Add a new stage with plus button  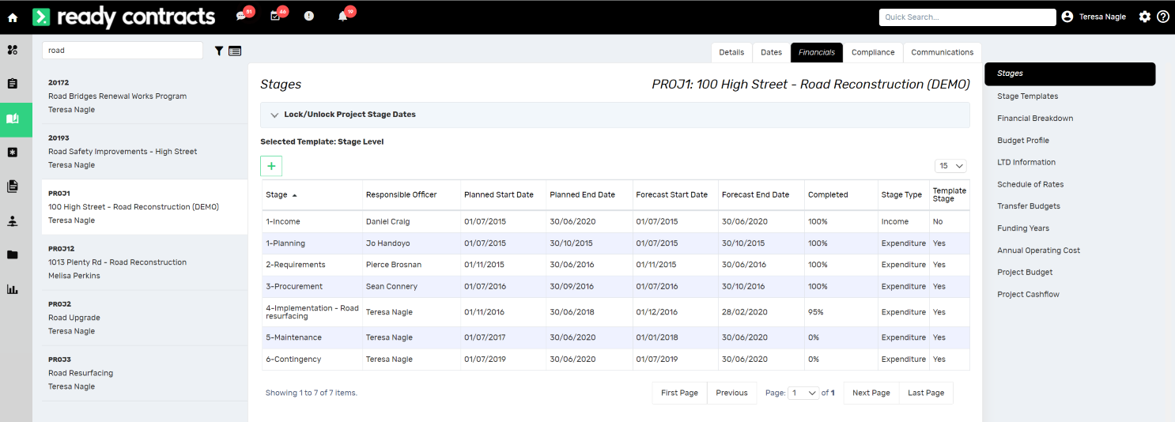coord(271,166)
